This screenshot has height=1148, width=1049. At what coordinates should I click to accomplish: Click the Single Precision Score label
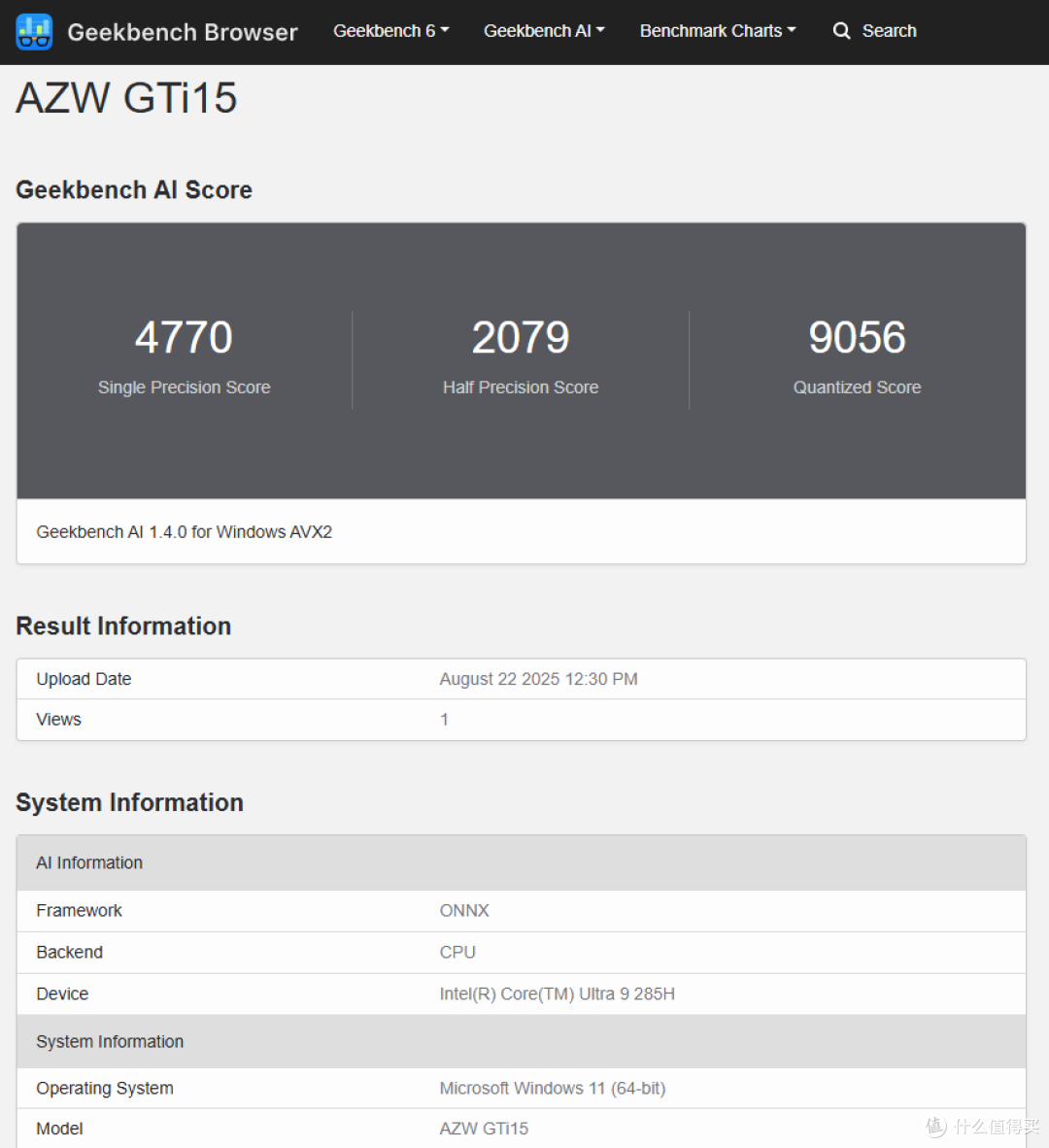tap(184, 388)
